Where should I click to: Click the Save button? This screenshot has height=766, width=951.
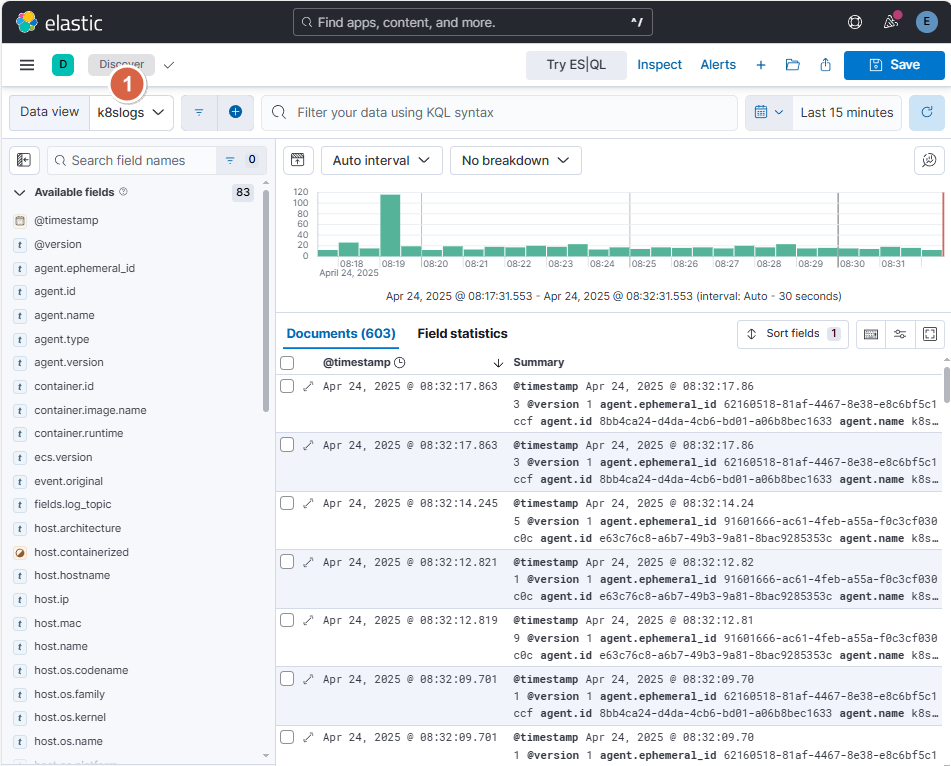tap(894, 65)
